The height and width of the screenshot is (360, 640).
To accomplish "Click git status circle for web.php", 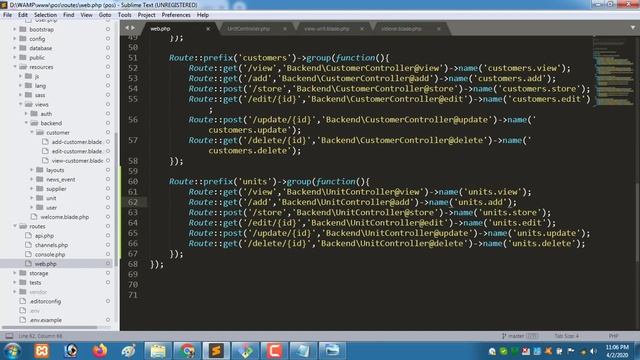I will tap(108, 264).
